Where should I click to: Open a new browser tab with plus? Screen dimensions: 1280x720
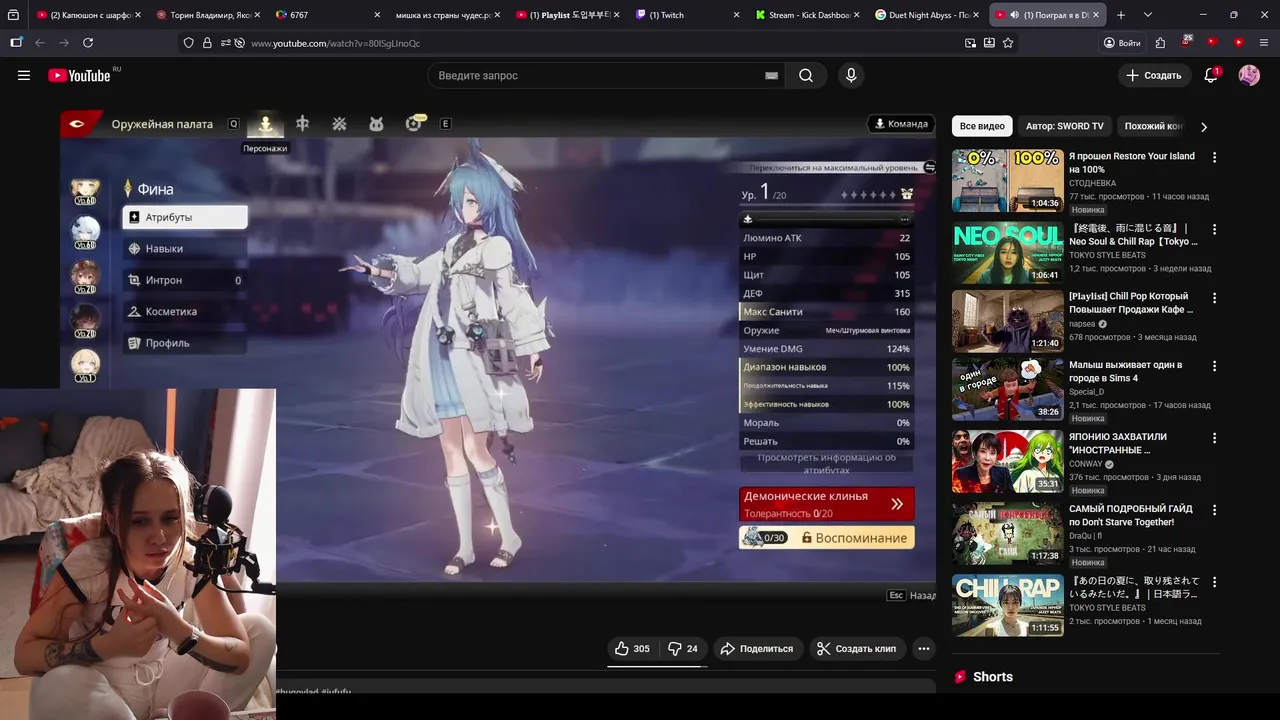pos(1121,15)
